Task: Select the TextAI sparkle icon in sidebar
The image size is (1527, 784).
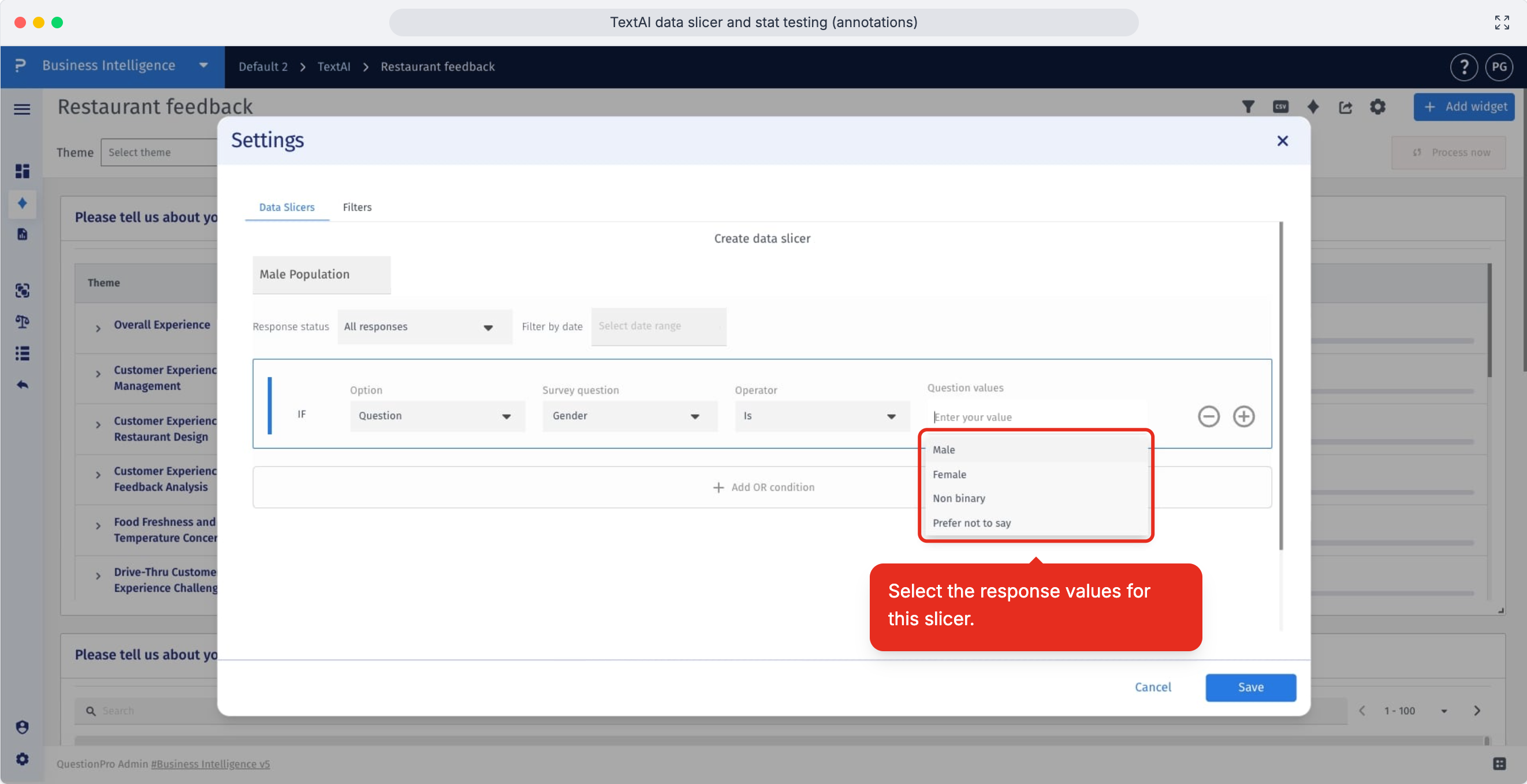Action: [x=22, y=203]
